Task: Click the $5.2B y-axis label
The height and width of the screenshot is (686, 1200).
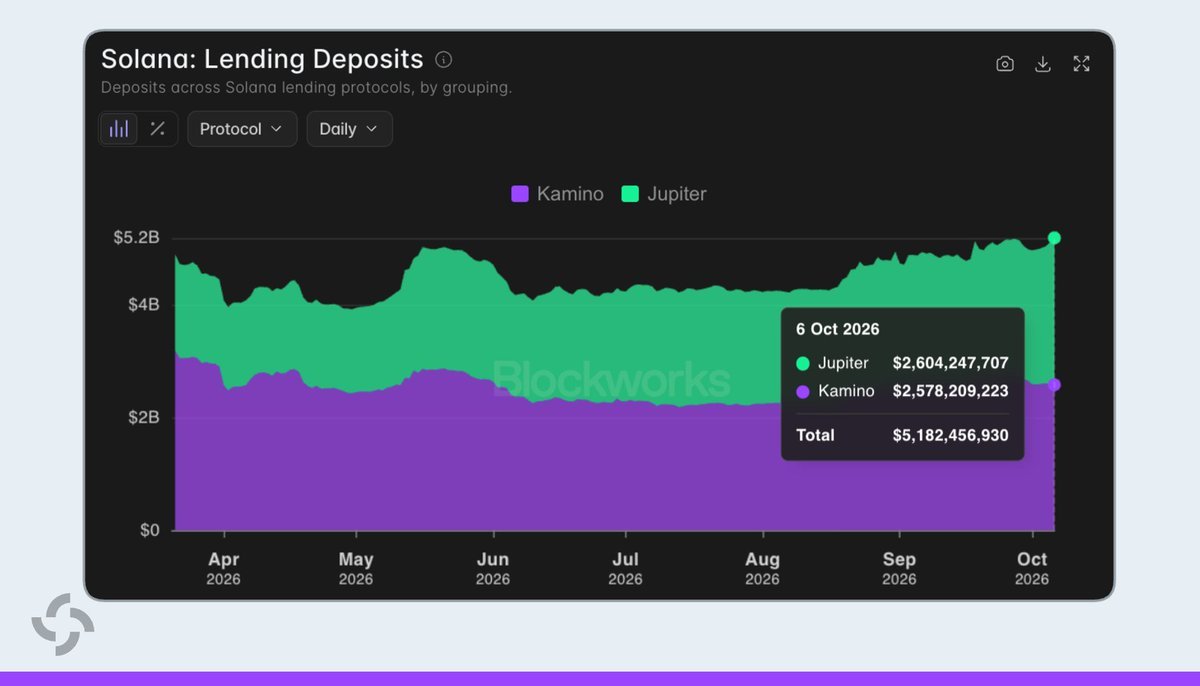Action: coord(136,238)
